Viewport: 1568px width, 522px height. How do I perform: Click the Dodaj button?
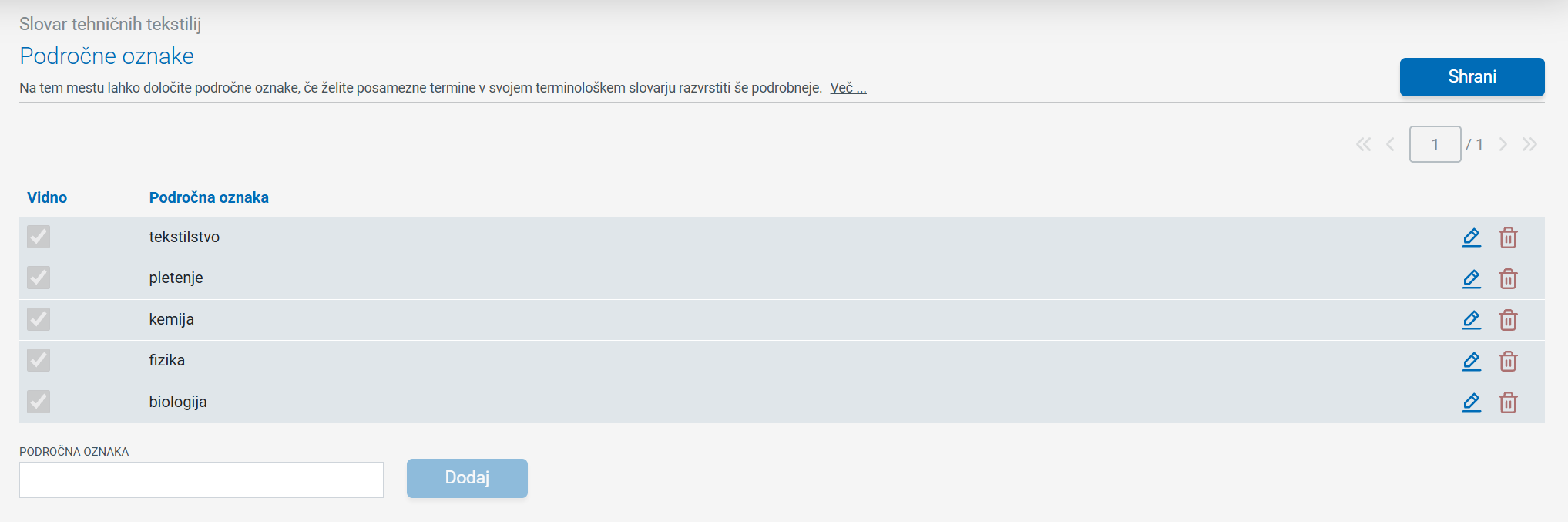point(467,478)
